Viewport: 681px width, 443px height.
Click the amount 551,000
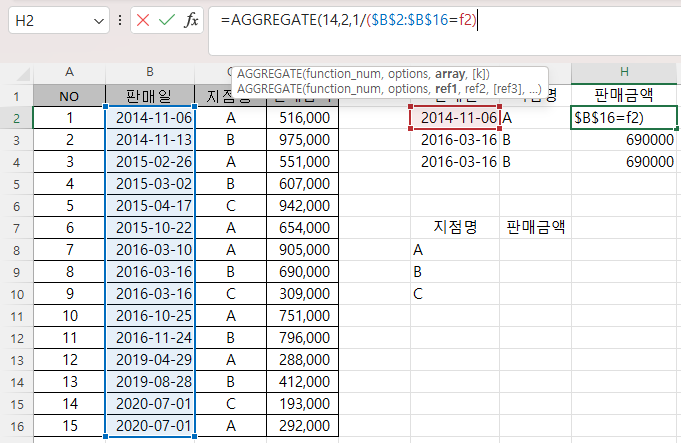pyautogui.click(x=302, y=162)
